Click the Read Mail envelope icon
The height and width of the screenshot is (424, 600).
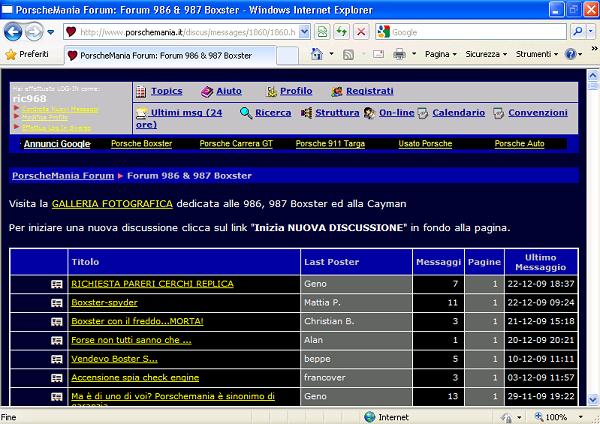tap(378, 54)
